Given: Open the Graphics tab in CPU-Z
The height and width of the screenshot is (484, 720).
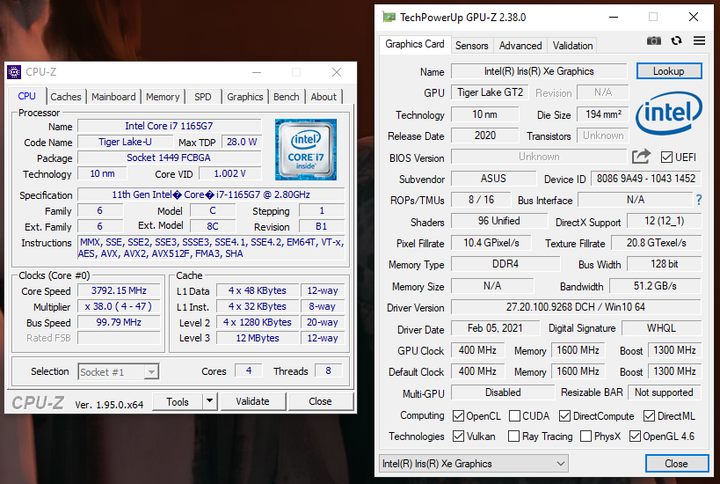Looking at the screenshot, I should 245,97.
